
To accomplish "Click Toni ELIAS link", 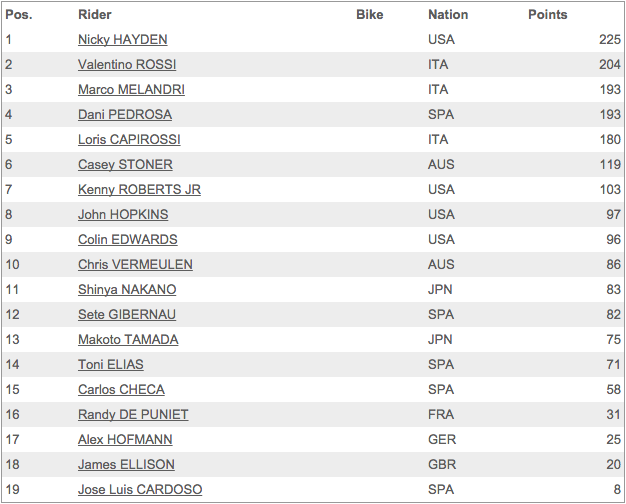I will 111,365.
